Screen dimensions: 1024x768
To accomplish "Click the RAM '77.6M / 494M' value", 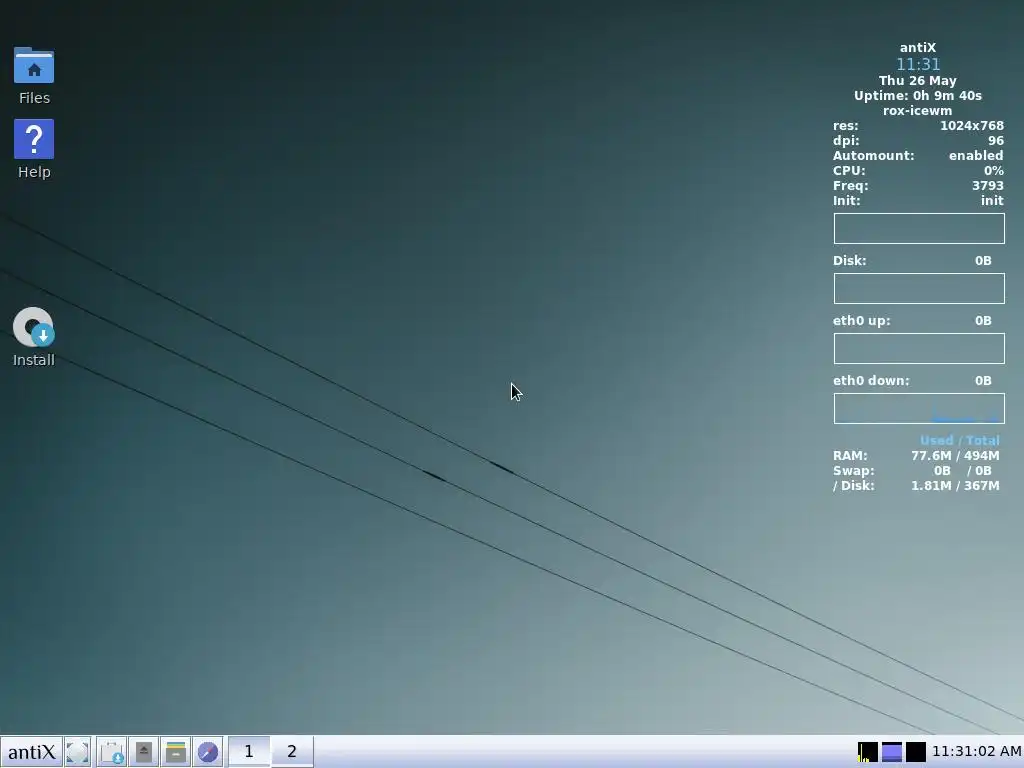I will [x=955, y=455].
